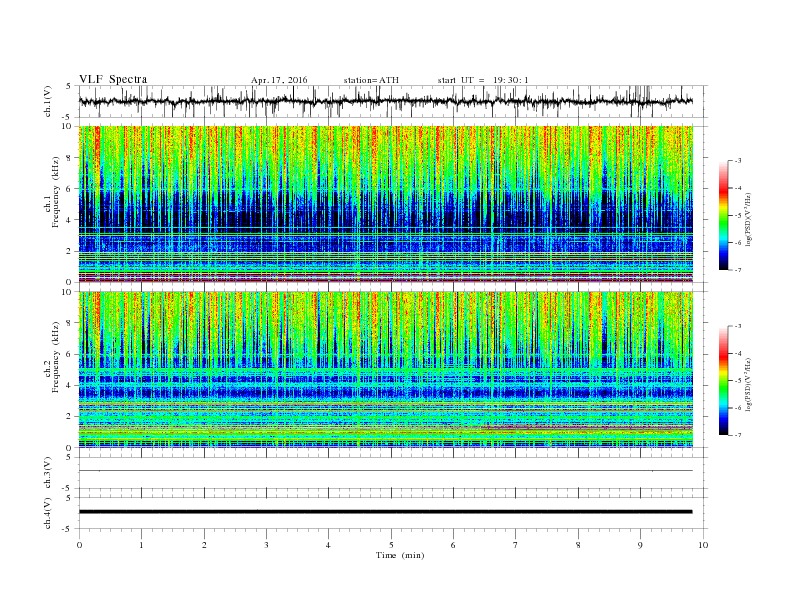Click the "9" tick on the Time axis

[640, 545]
